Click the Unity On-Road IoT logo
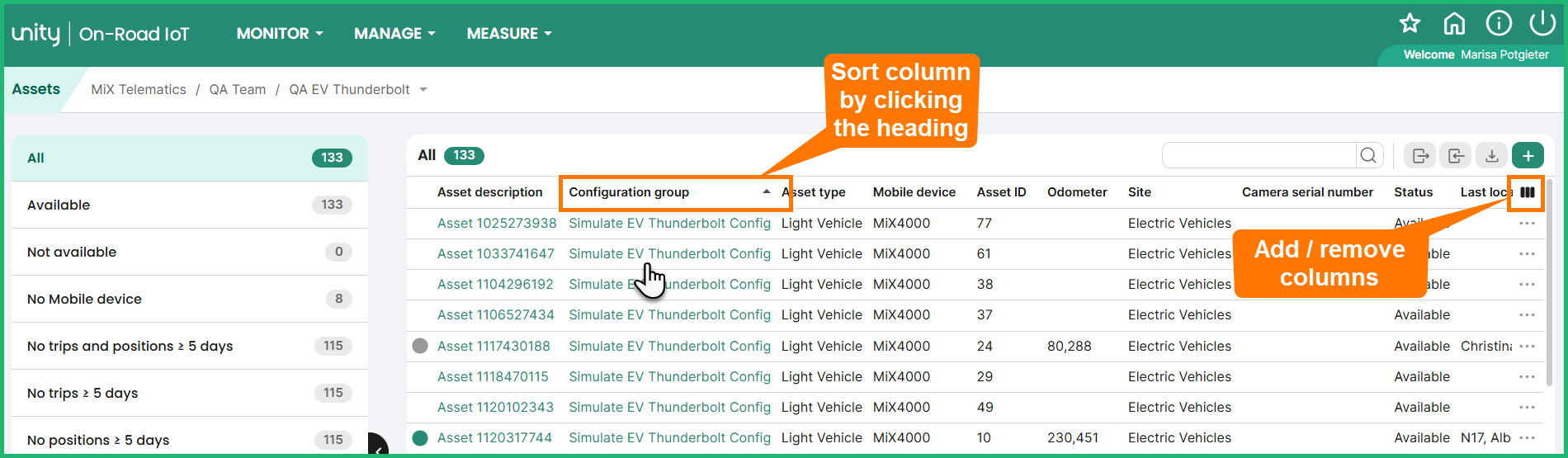1568x458 pixels. [x=100, y=34]
